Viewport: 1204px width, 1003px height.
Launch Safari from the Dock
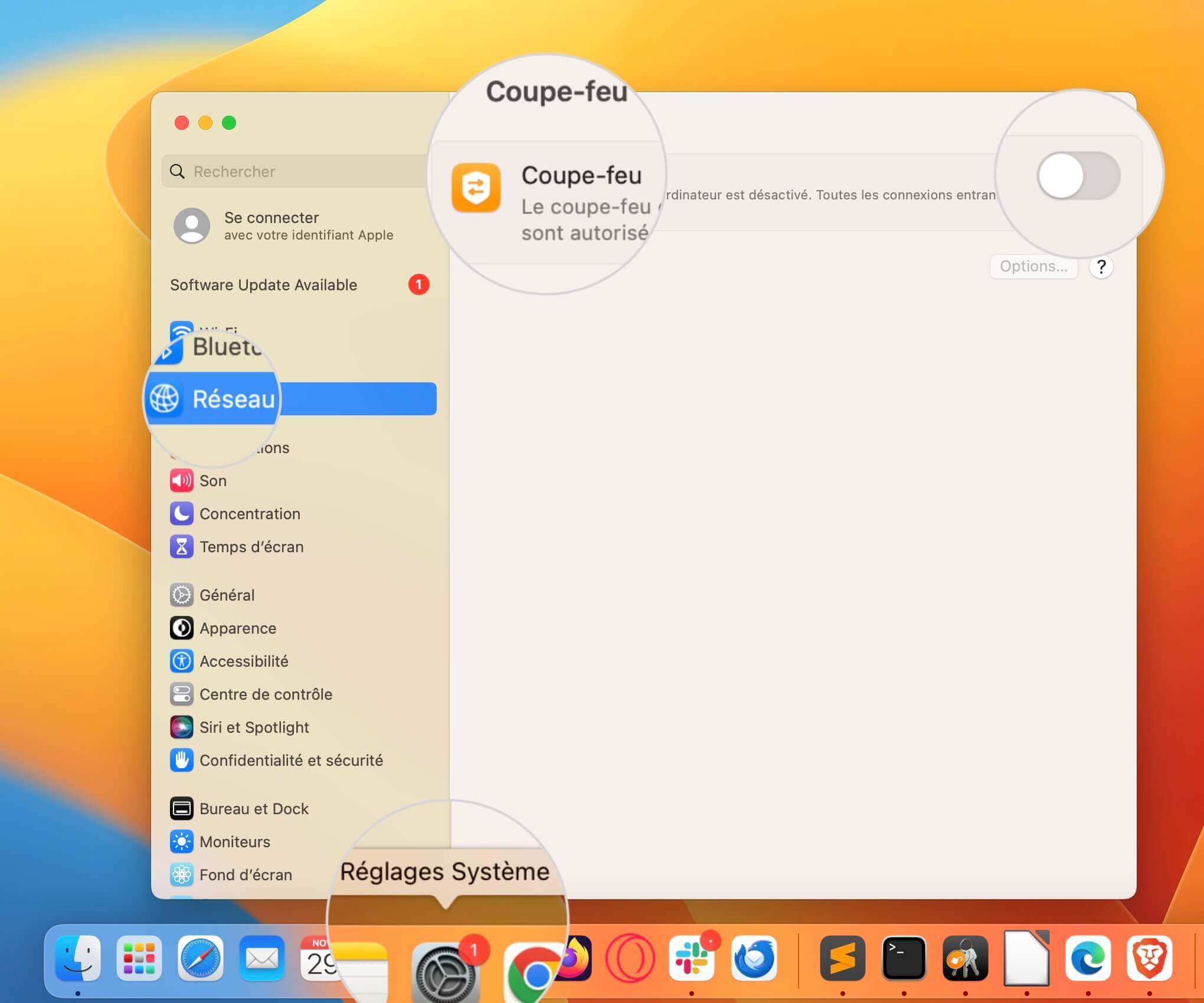201,958
